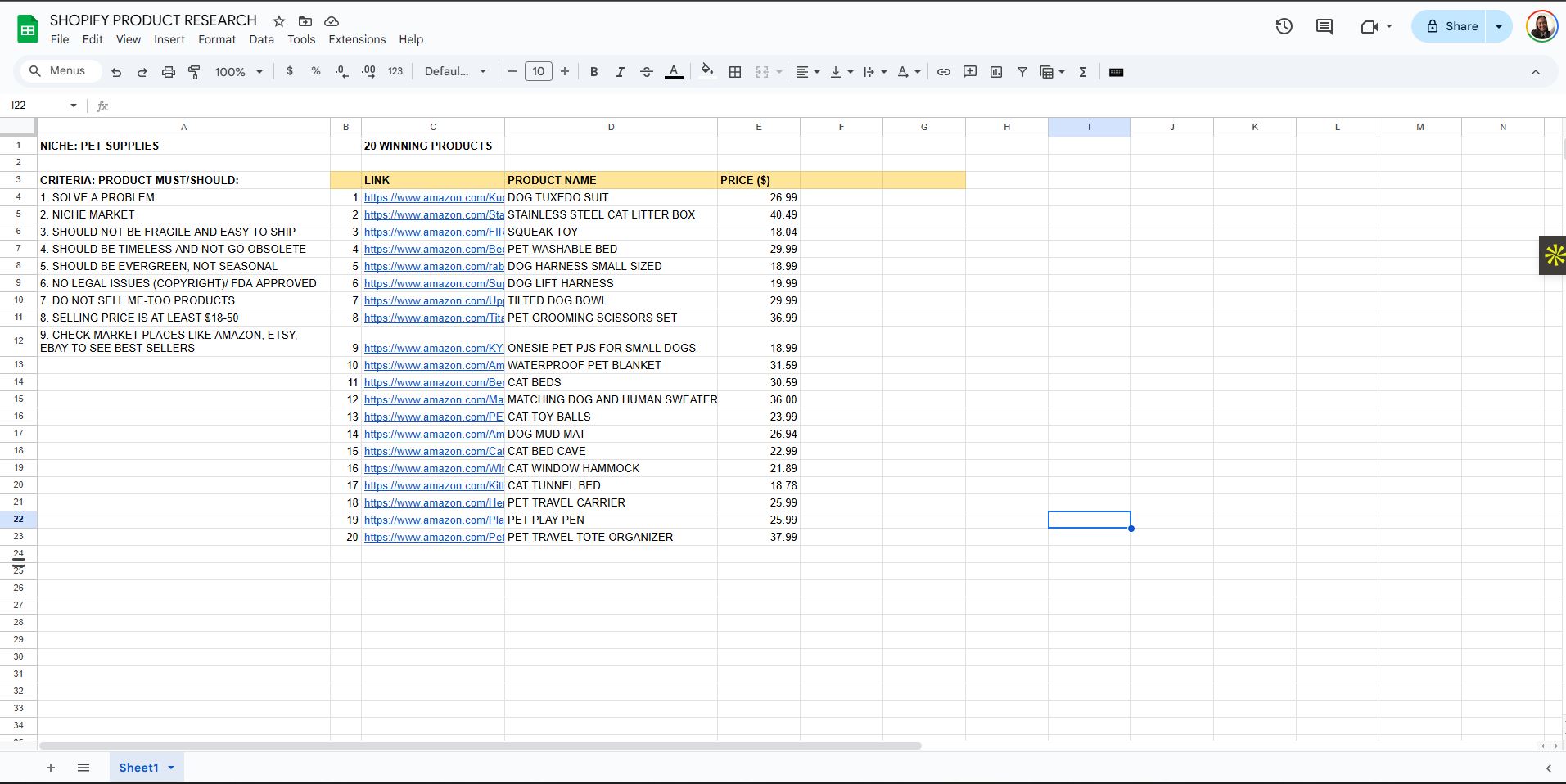The height and width of the screenshot is (784, 1566).
Task: Open the zoom 100% dropdown
Action: click(x=239, y=72)
